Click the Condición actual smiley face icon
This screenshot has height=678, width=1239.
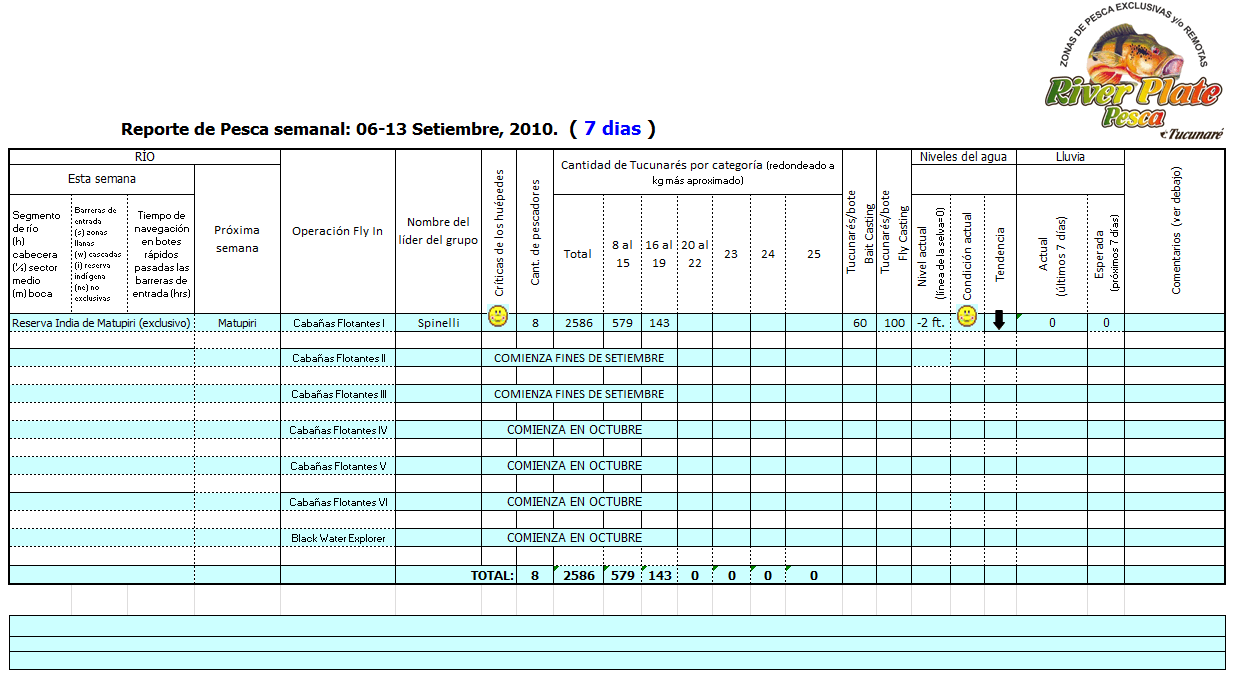[x=966, y=317]
